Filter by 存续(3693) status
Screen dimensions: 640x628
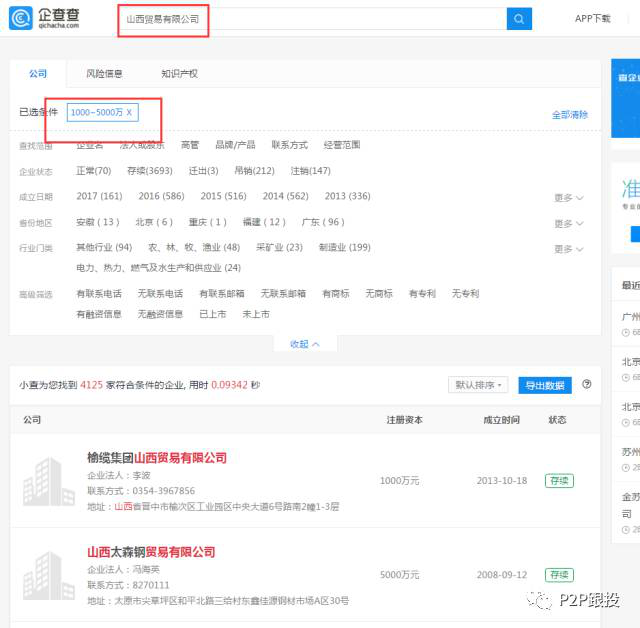(150, 171)
